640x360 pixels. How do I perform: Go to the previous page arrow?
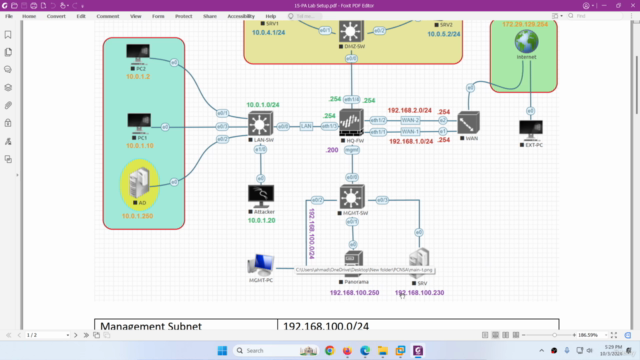(x=19, y=335)
